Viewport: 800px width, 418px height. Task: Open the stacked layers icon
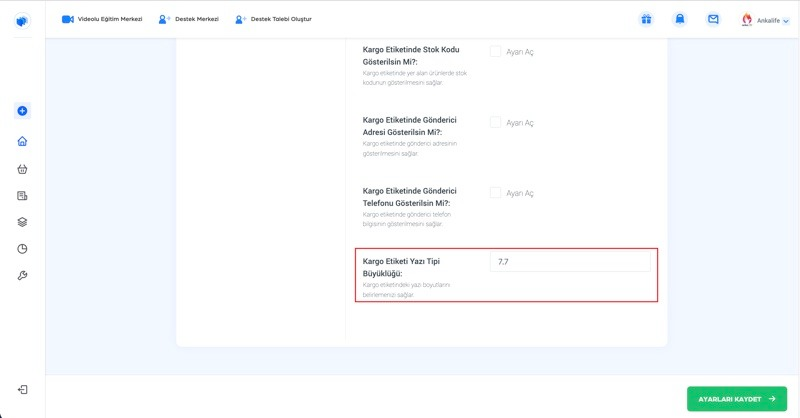pos(22,222)
